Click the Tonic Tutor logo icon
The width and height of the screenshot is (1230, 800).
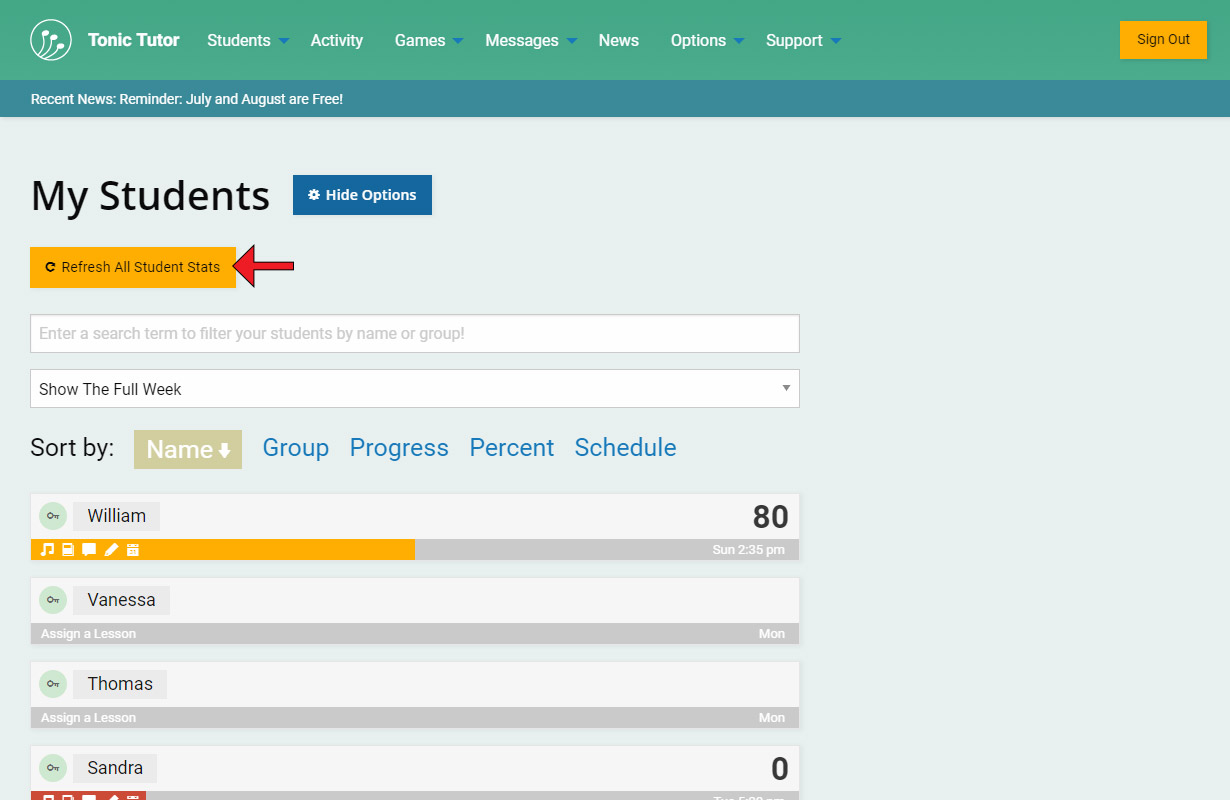(51, 40)
